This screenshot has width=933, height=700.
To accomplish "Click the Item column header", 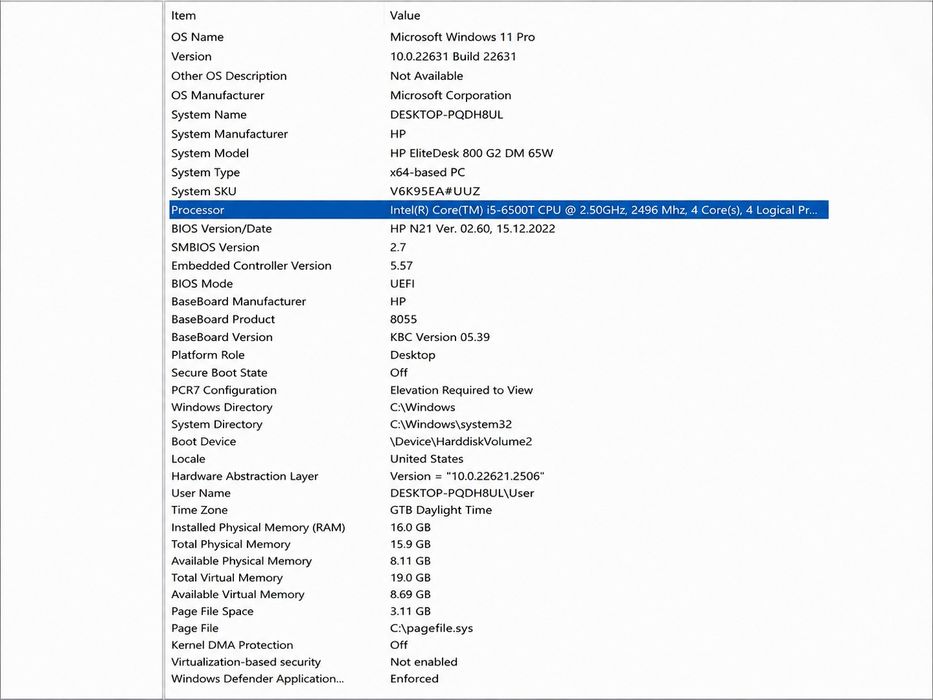I will [183, 15].
